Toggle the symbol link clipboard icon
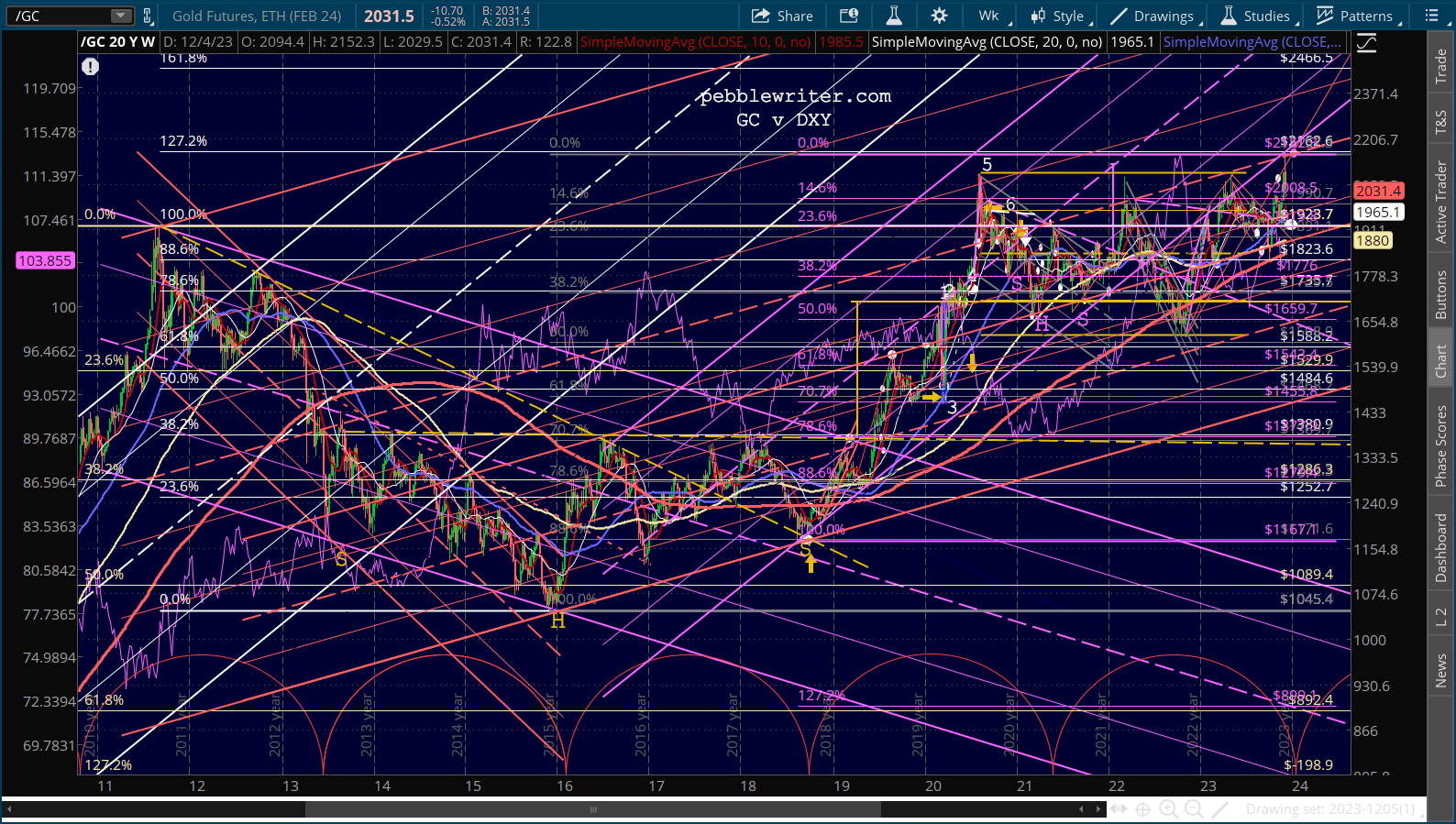Viewport: 1456px width, 824px height. click(x=147, y=16)
